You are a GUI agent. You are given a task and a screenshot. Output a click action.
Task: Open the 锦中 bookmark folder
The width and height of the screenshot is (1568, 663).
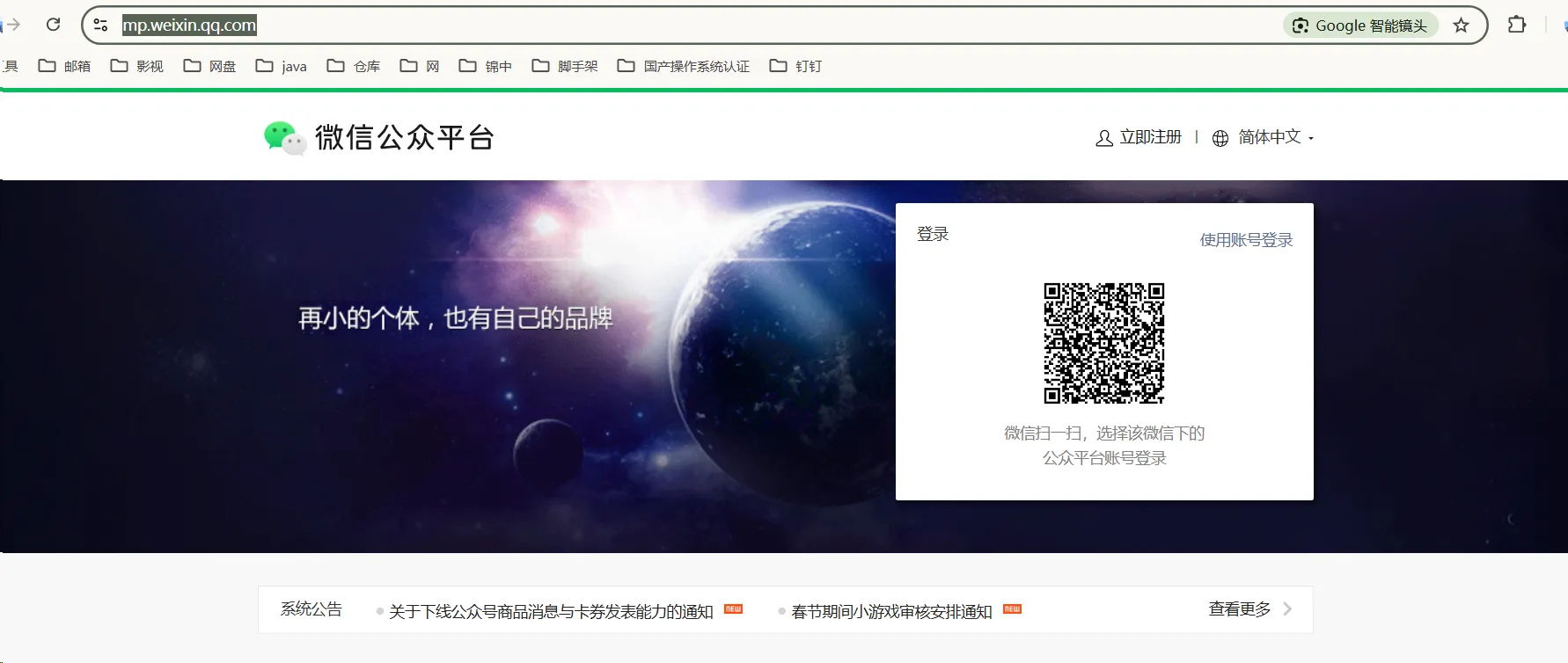tap(485, 66)
